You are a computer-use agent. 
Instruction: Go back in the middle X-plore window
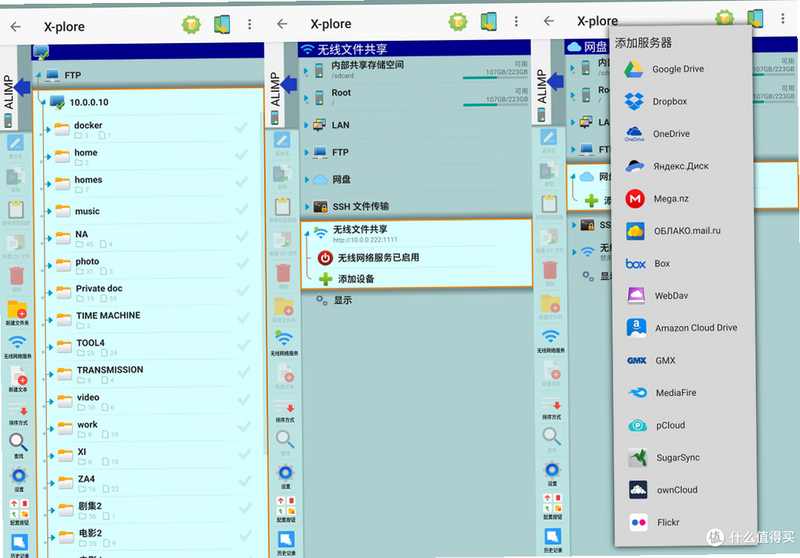pyautogui.click(x=282, y=23)
